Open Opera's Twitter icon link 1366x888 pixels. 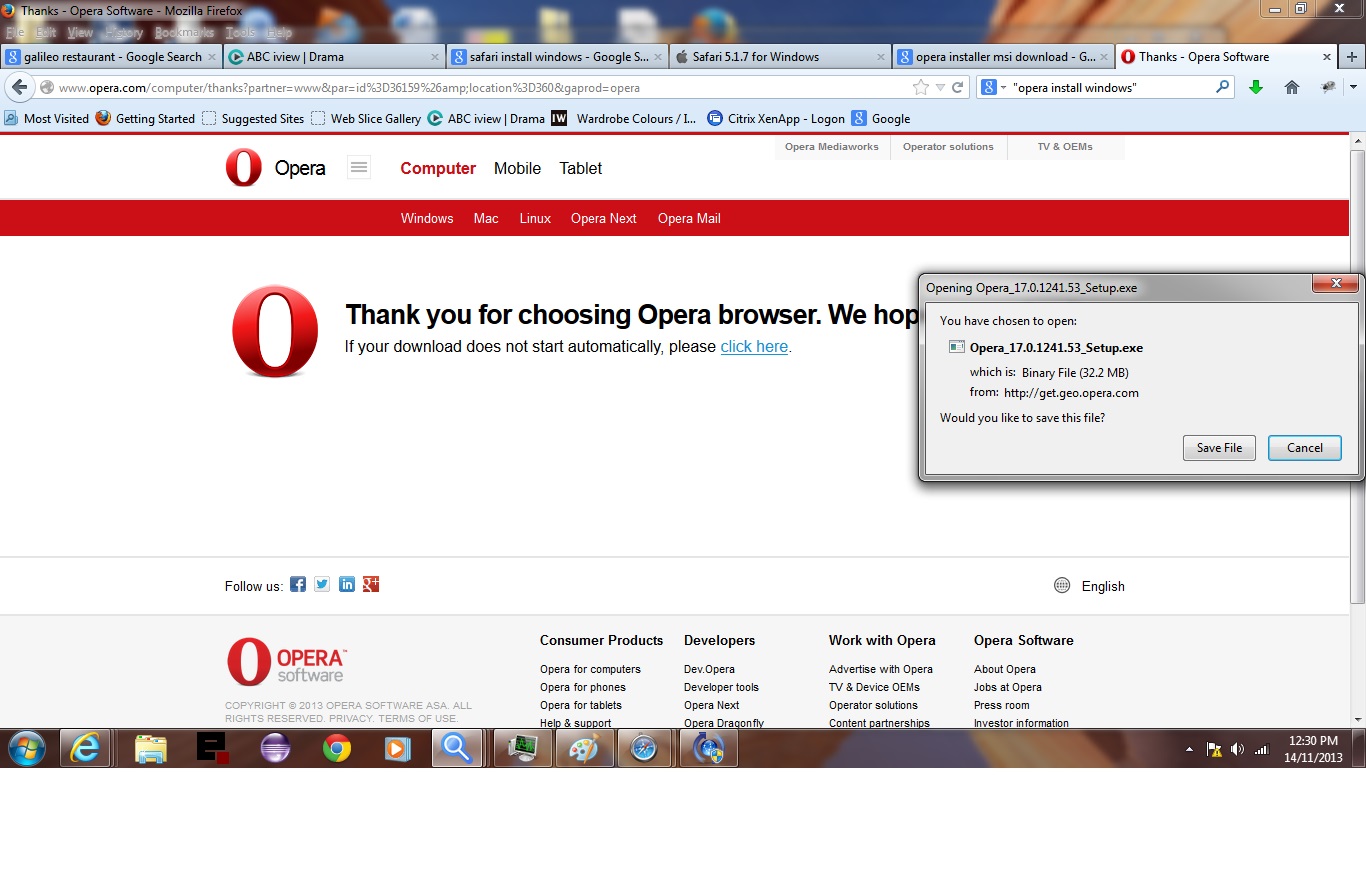322,585
